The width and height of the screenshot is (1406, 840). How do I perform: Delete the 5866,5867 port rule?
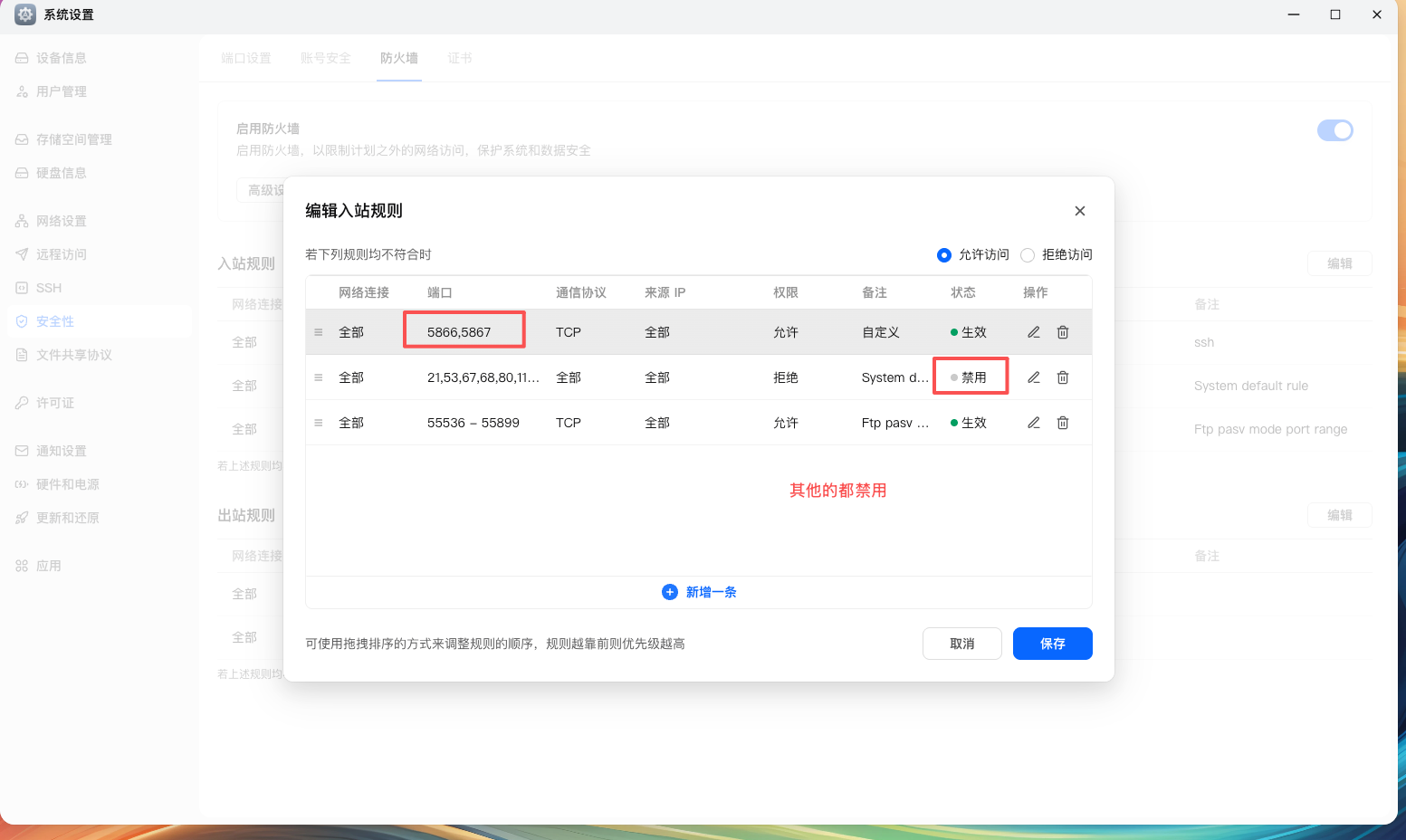1063,332
